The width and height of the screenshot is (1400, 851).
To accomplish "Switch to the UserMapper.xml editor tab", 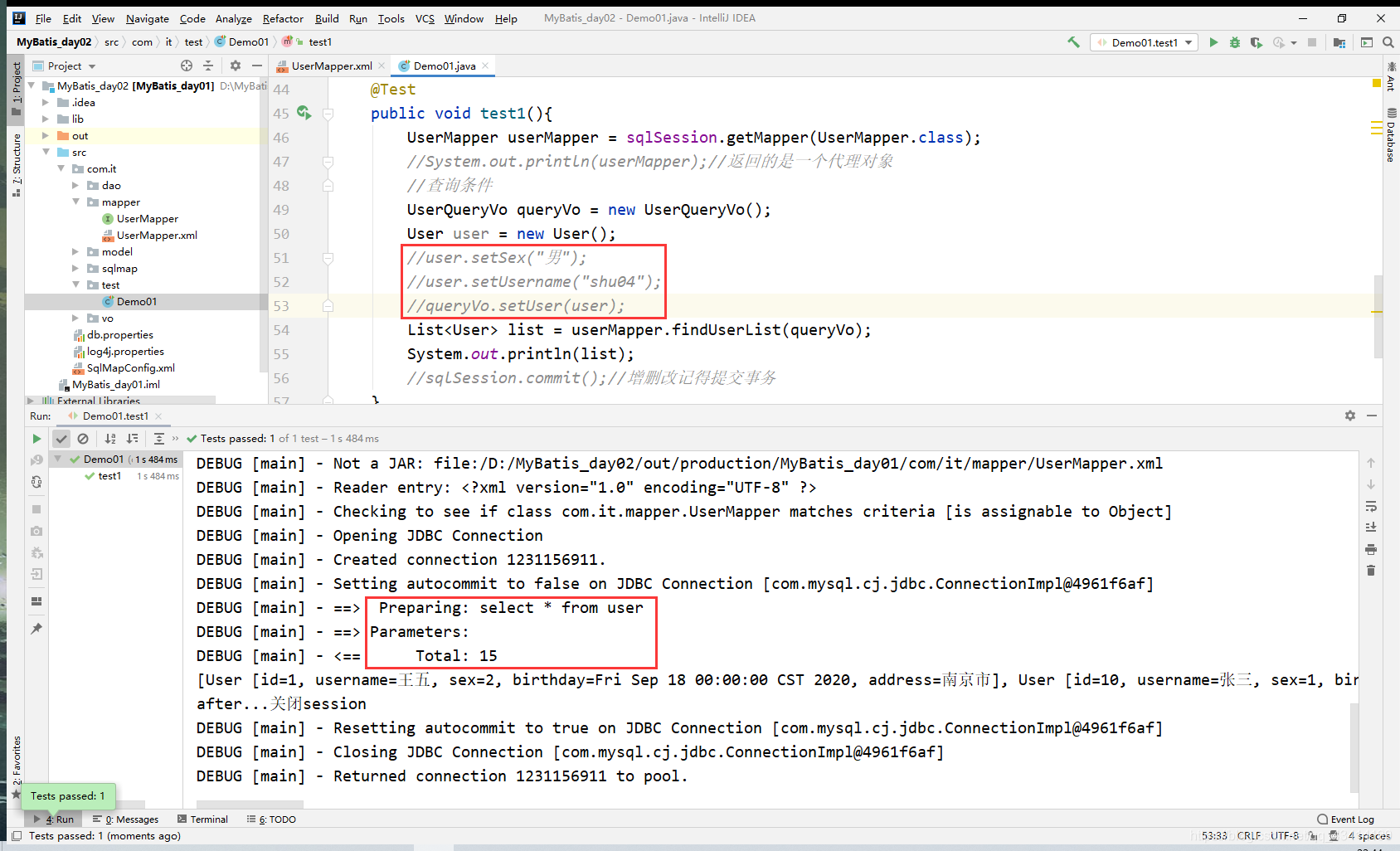I will click(x=332, y=66).
